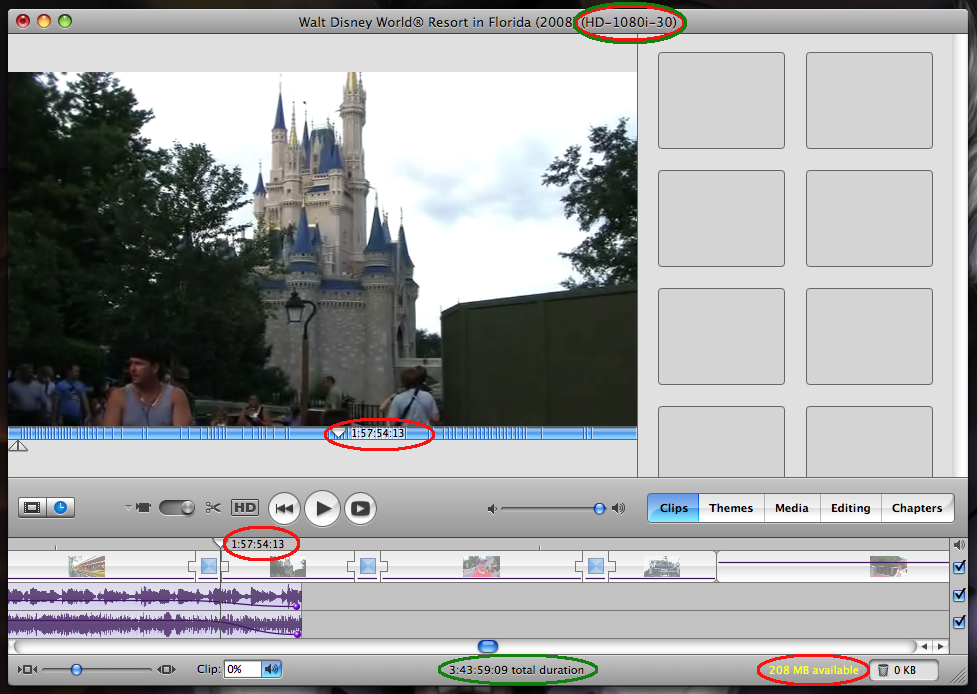Click the timeline horizontal scrollbar thumb
This screenshot has height=694, width=977.
pyautogui.click(x=488, y=647)
